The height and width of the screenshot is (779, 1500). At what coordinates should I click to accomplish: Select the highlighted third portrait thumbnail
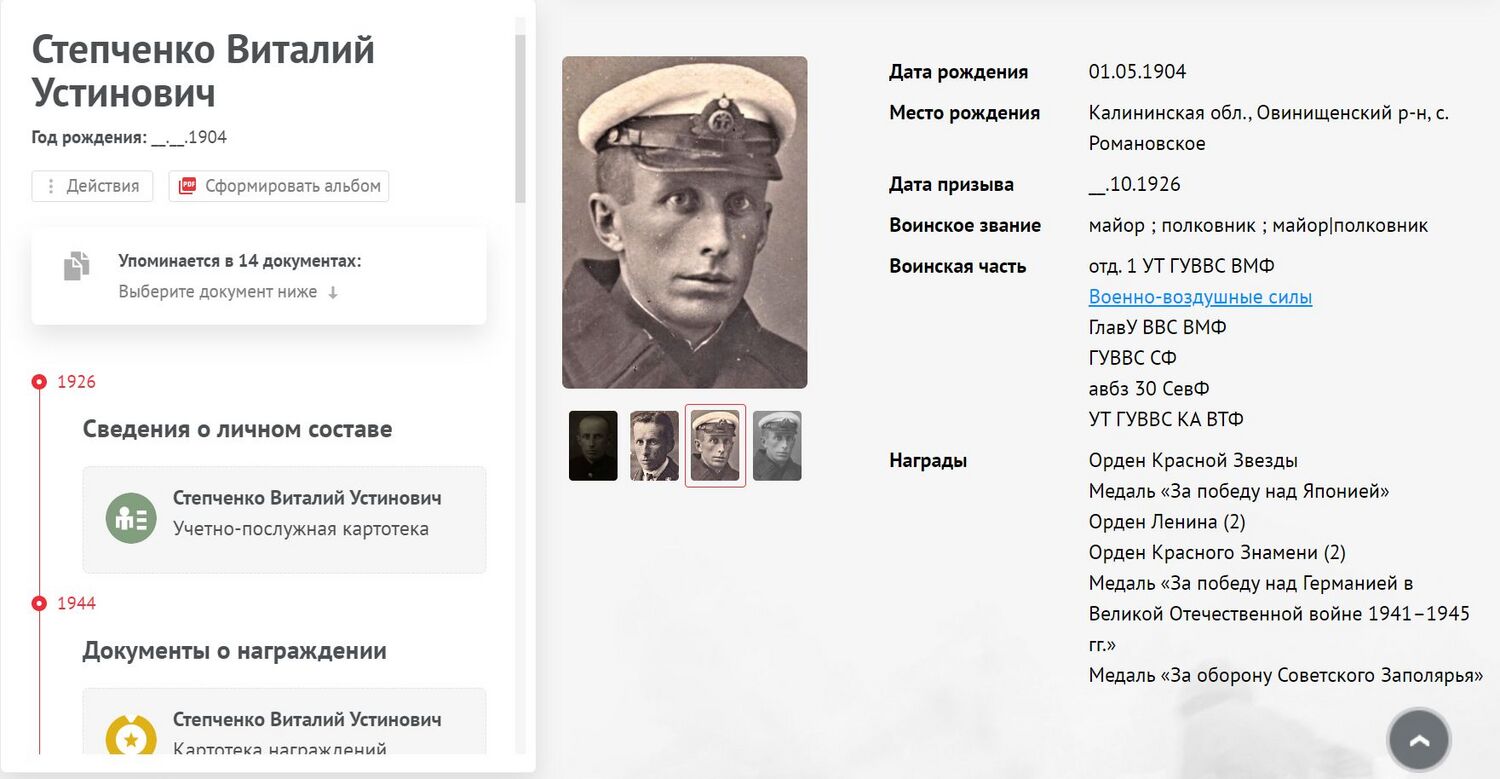(x=715, y=446)
